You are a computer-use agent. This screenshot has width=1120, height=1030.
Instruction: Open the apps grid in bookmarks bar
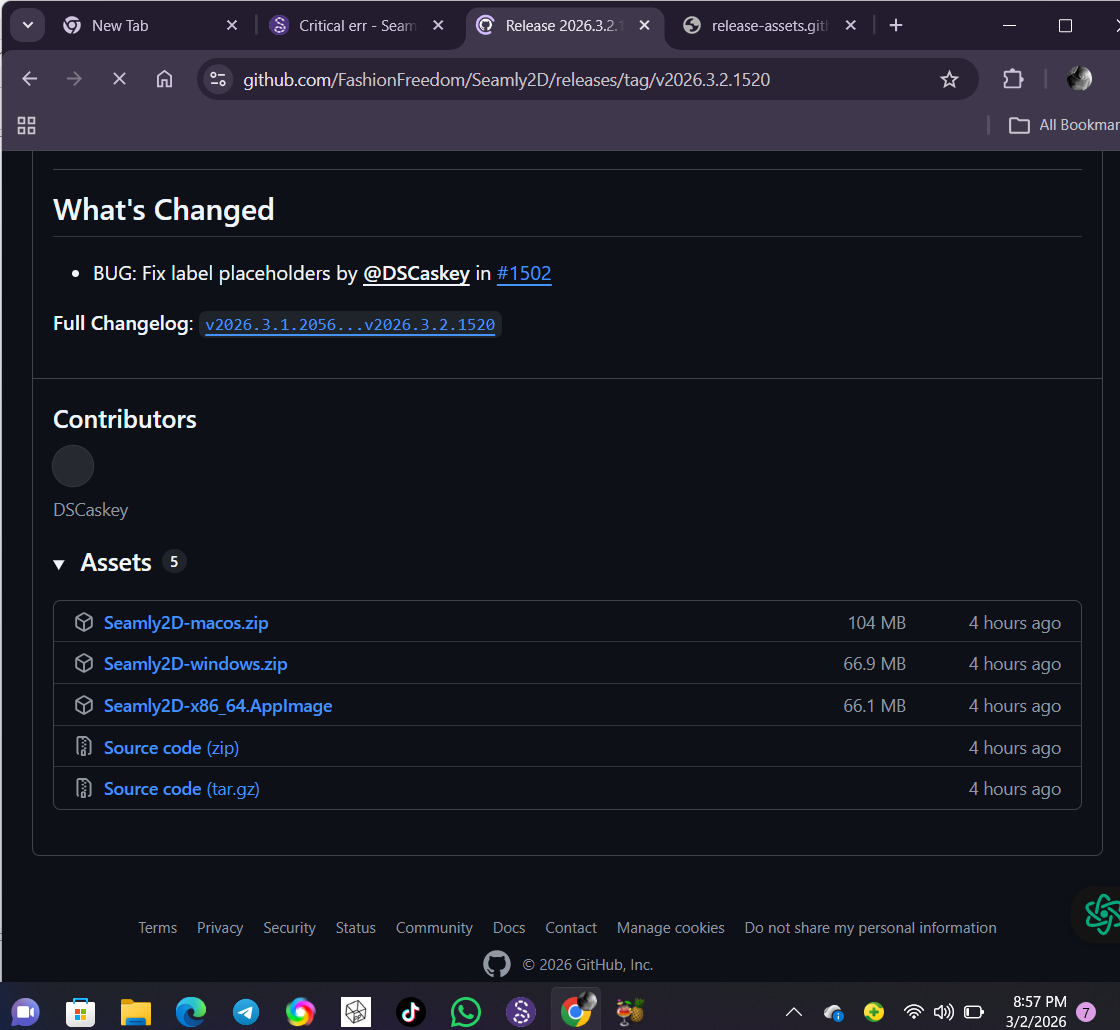27,125
